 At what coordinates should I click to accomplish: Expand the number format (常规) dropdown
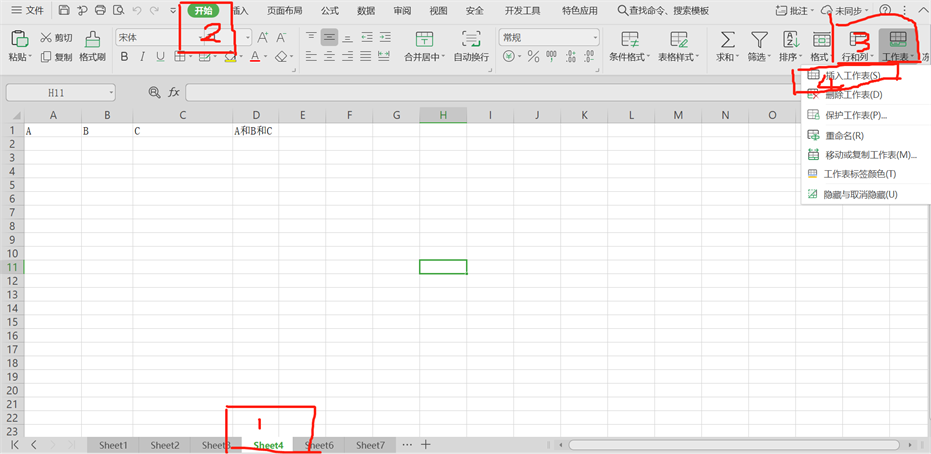tap(594, 37)
